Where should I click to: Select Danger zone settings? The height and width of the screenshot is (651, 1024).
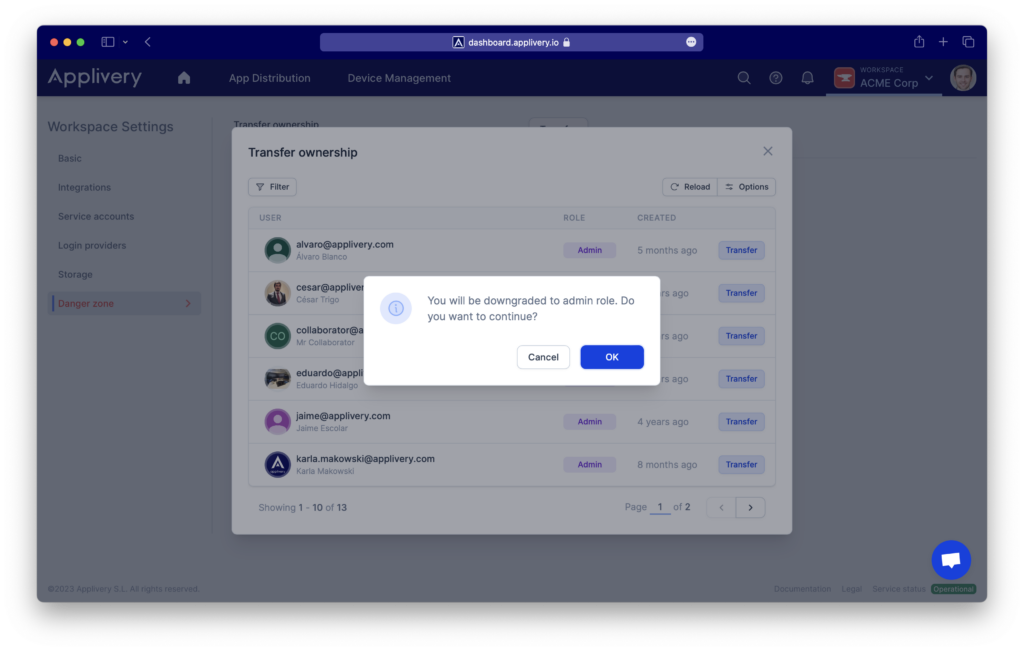point(125,304)
